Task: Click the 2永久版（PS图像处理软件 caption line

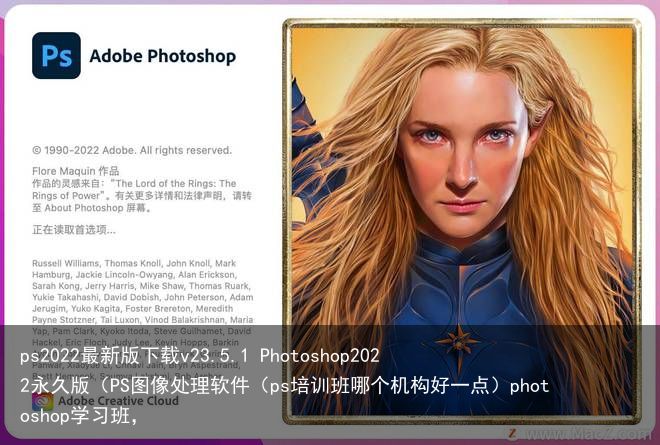Action: point(285,386)
